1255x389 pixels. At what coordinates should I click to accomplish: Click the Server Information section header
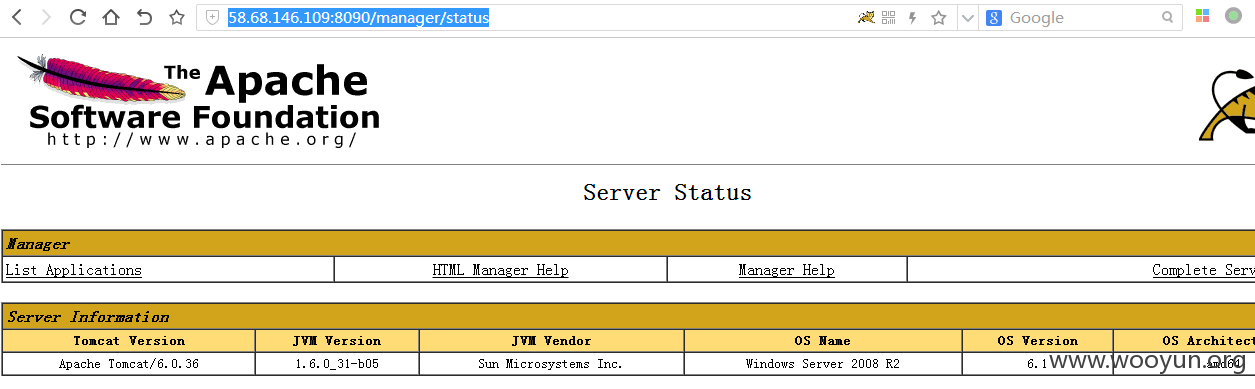pos(628,317)
